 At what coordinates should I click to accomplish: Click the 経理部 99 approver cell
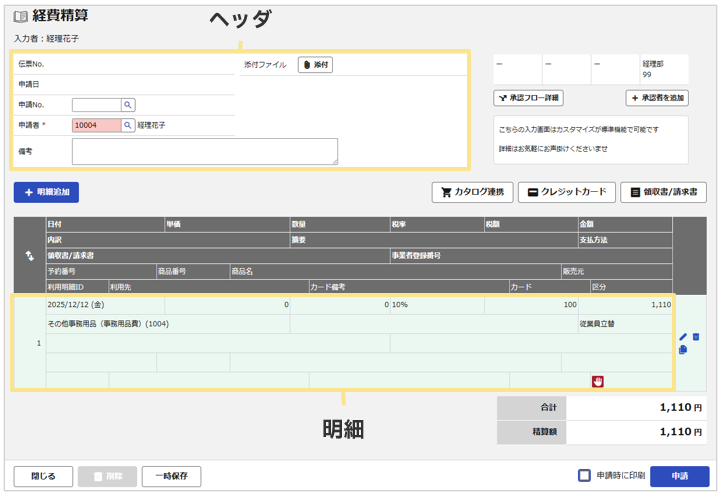[x=664, y=69]
